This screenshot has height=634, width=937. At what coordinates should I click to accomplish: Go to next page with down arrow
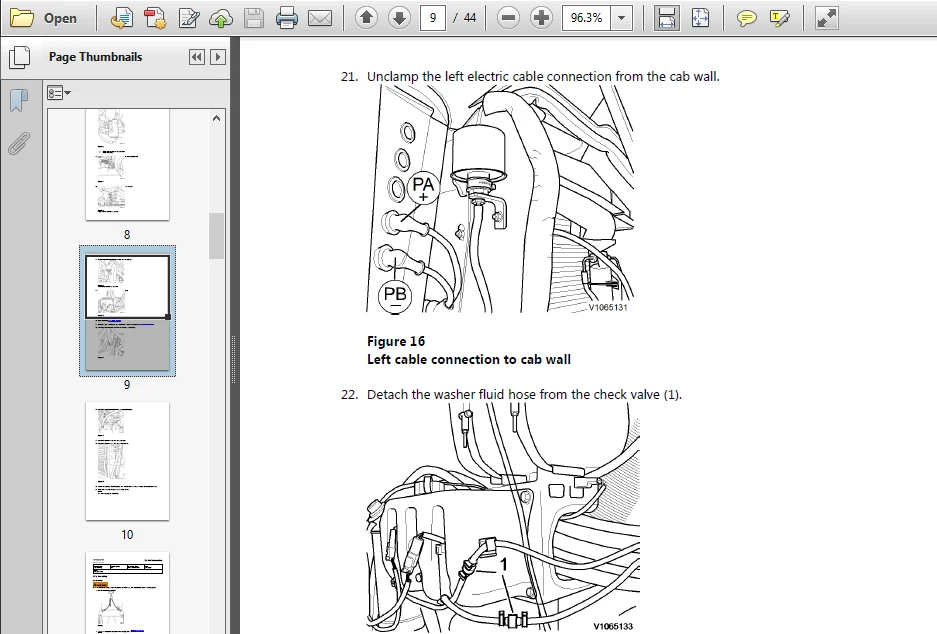pos(399,17)
